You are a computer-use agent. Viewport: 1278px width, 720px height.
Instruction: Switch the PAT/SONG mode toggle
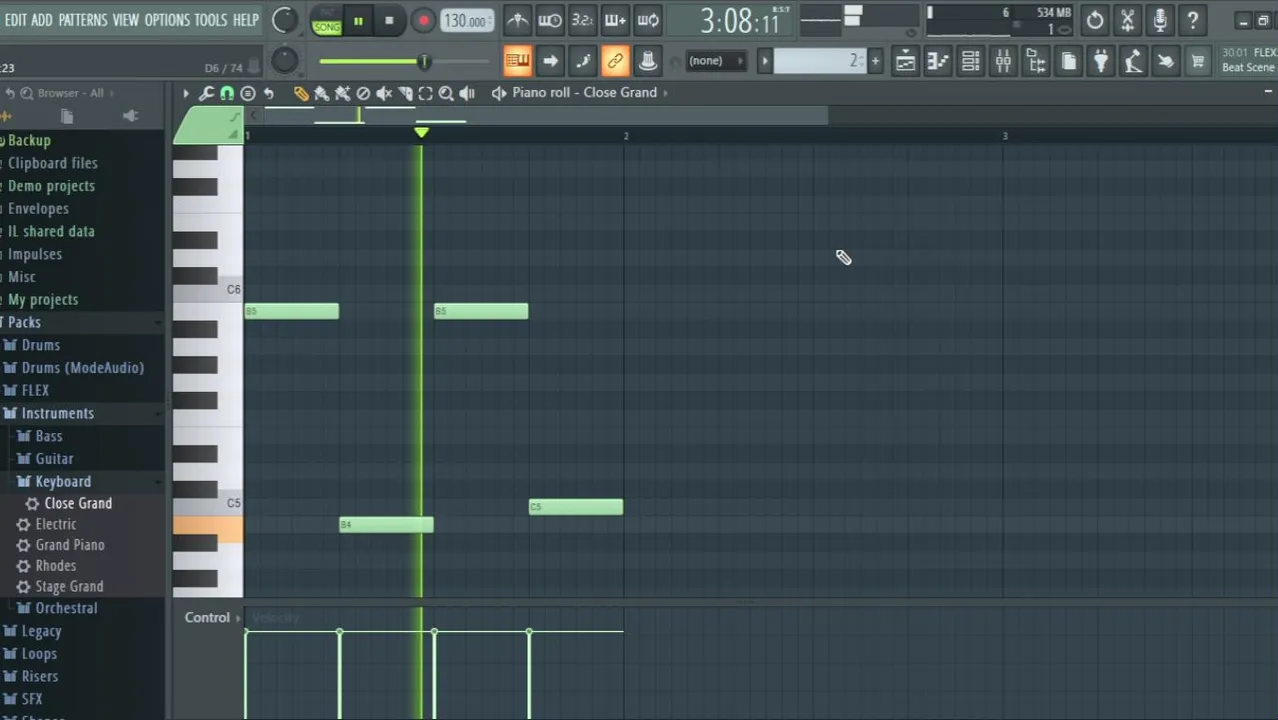tap(326, 20)
